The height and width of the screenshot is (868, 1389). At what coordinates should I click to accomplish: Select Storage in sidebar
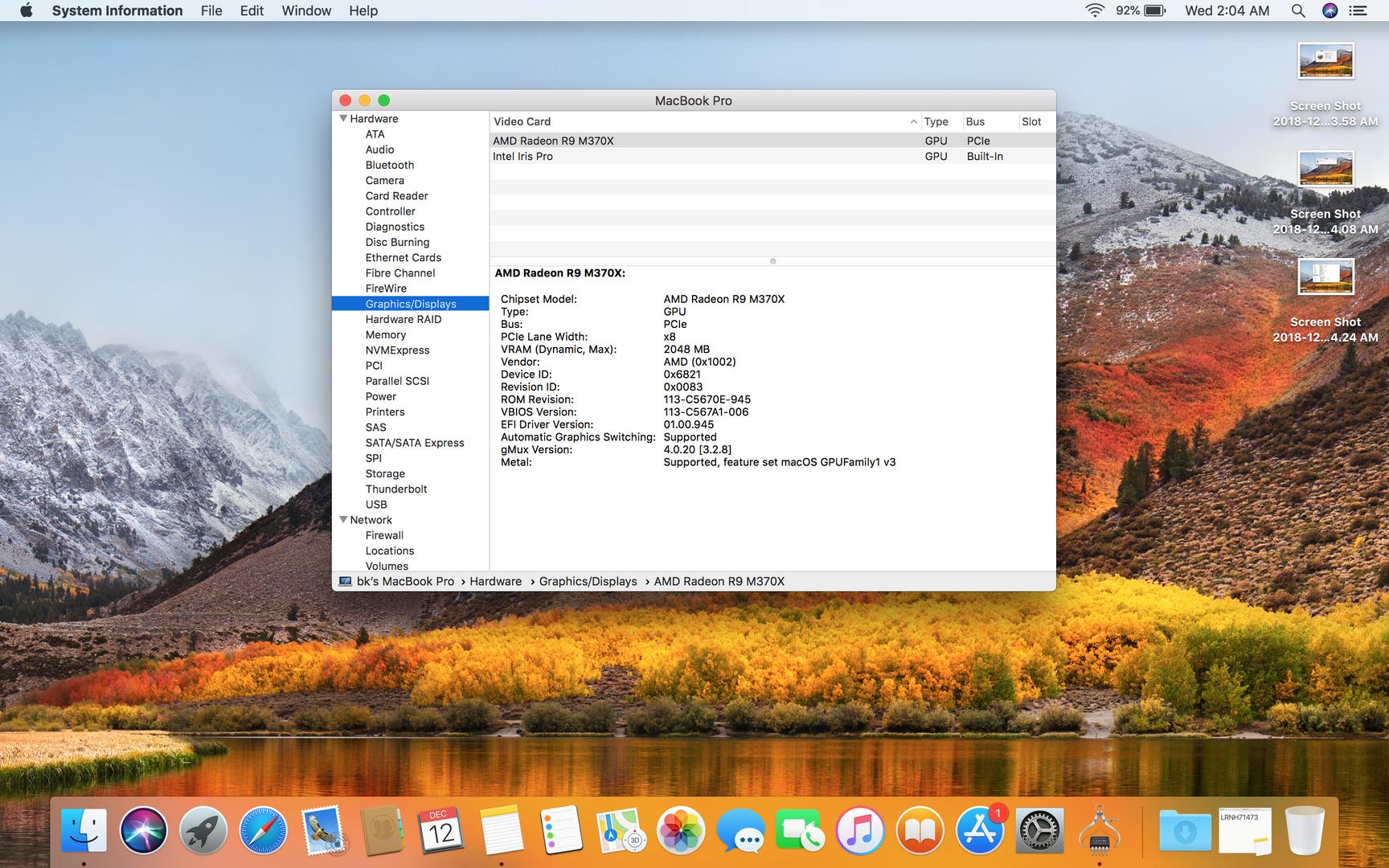click(385, 473)
